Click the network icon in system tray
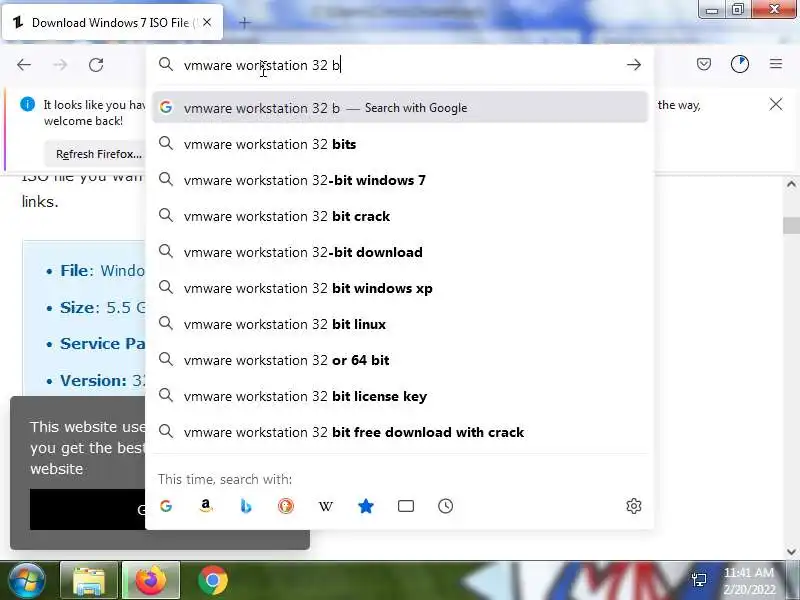Screen dimensions: 800x600 tap(699, 580)
